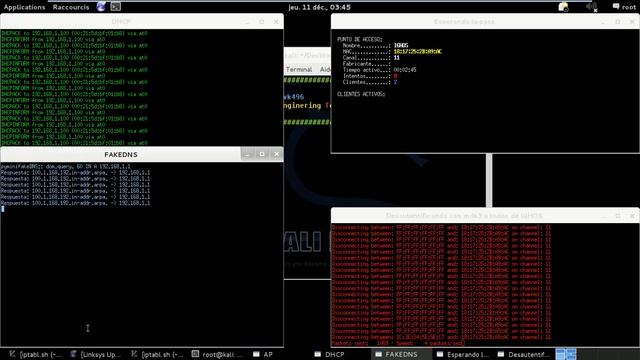The width and height of the screenshot is (640, 360).
Task: Close the FAKEDNS window
Action: click(276, 154)
